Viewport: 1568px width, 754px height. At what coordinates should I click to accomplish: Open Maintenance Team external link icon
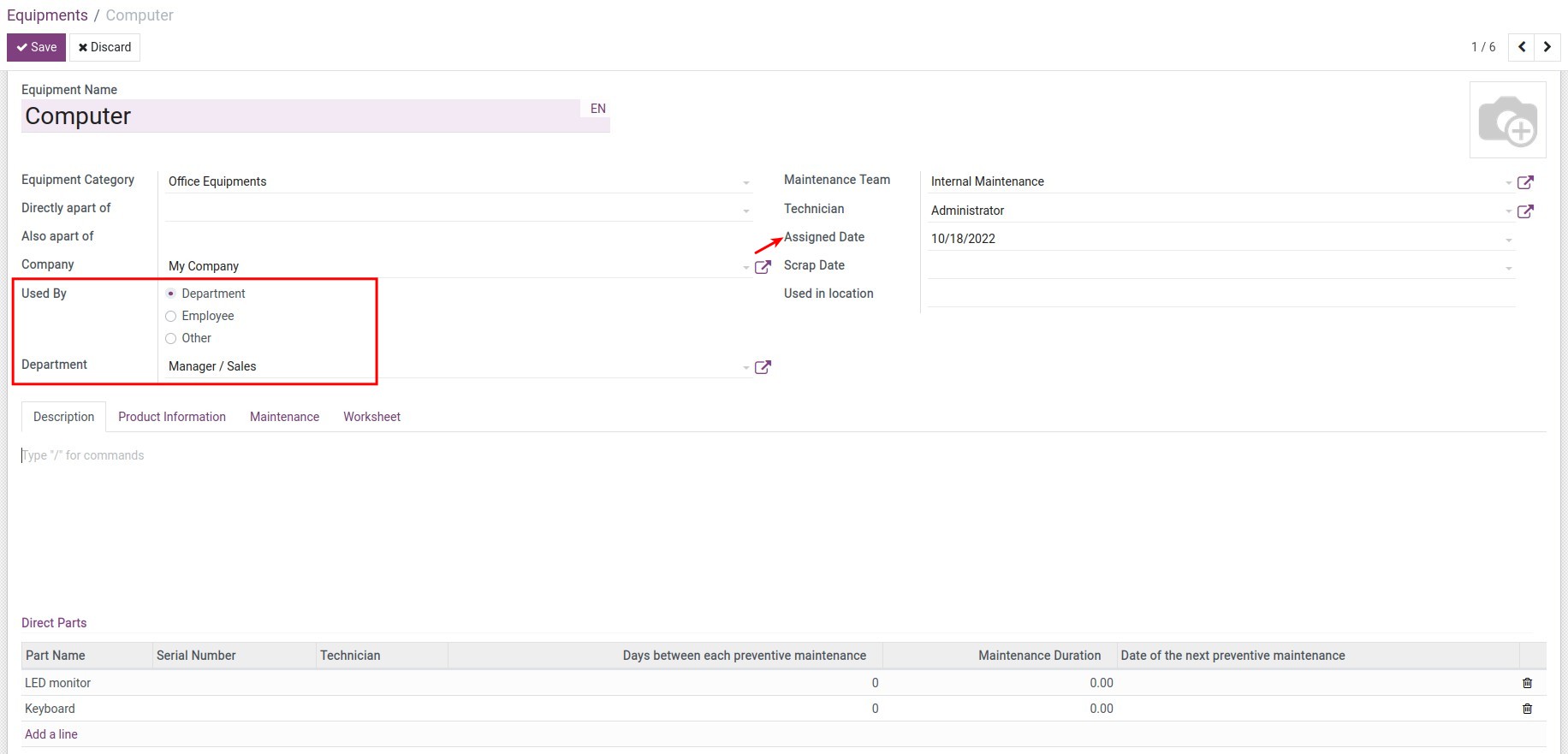tap(1524, 182)
